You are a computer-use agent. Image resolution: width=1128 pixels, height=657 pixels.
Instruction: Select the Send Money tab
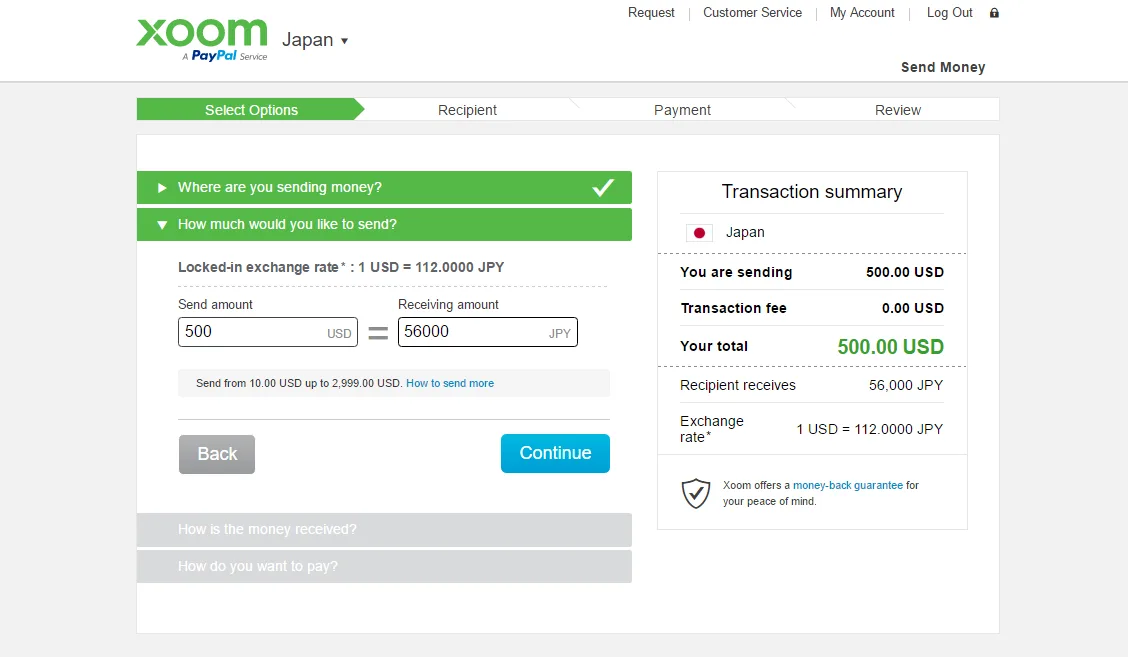[943, 68]
